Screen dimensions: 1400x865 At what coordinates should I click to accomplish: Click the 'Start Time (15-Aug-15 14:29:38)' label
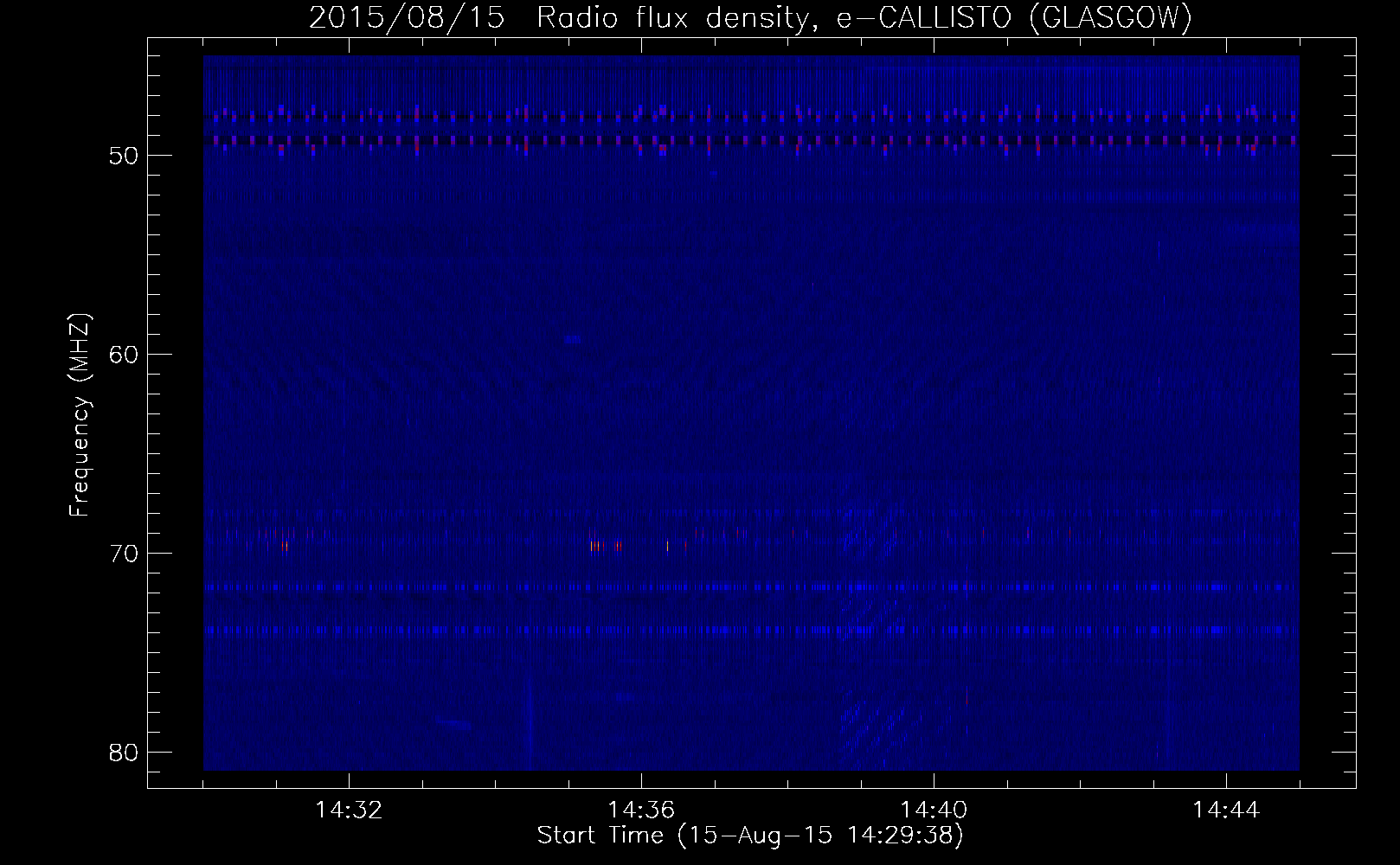point(750,836)
